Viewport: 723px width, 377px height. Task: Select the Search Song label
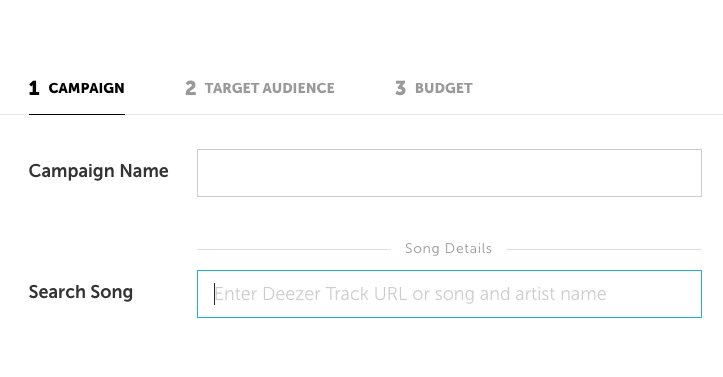coord(81,292)
